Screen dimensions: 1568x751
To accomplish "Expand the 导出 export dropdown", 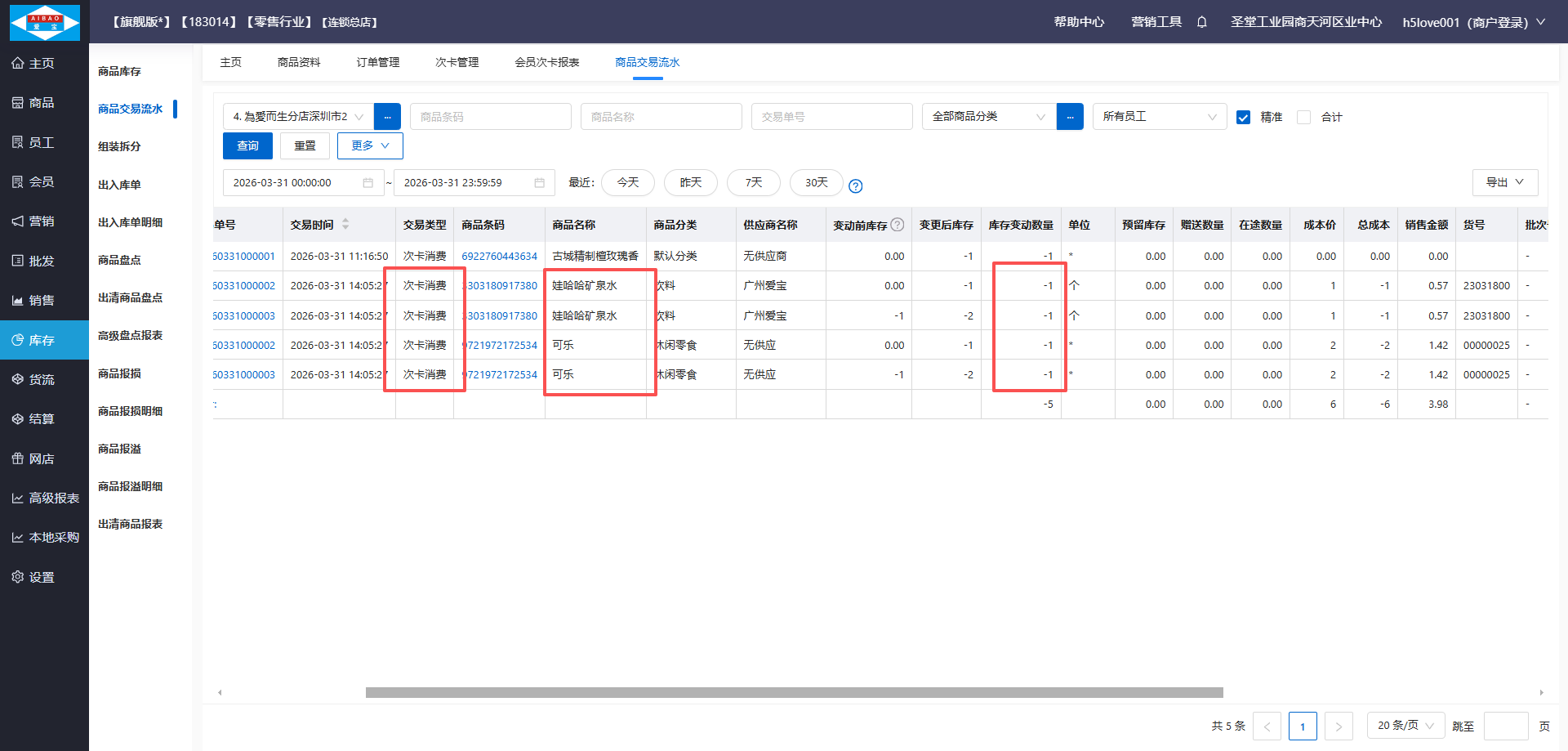I will [x=1504, y=182].
